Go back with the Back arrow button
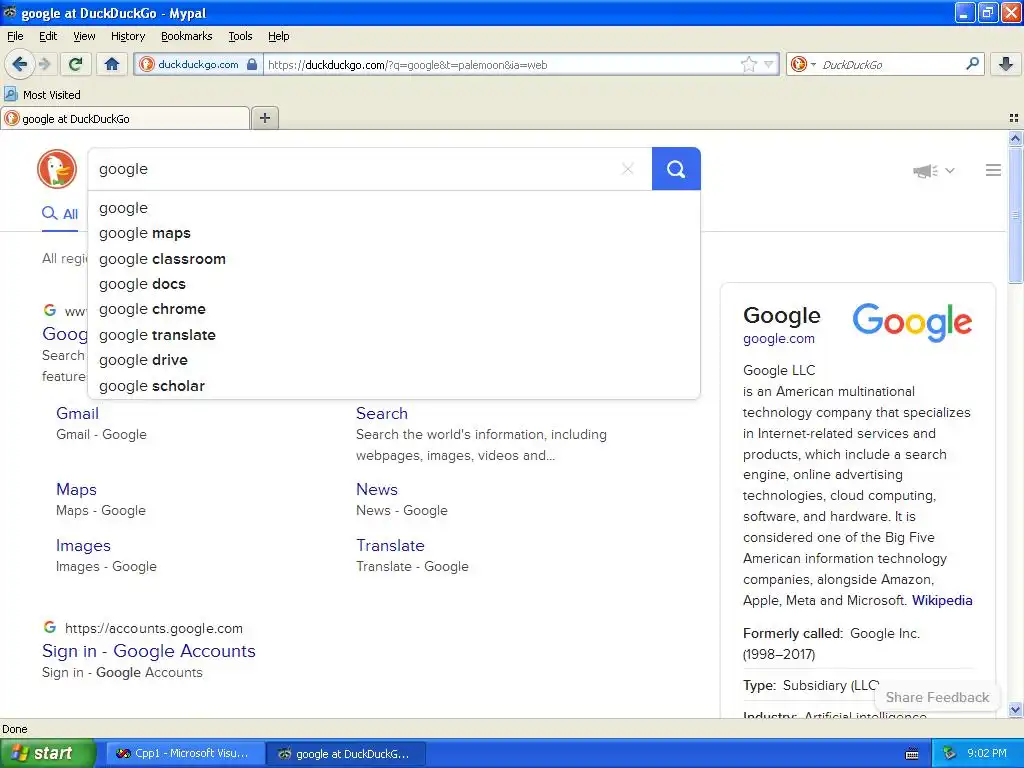1024x768 pixels. pyautogui.click(x=19, y=64)
